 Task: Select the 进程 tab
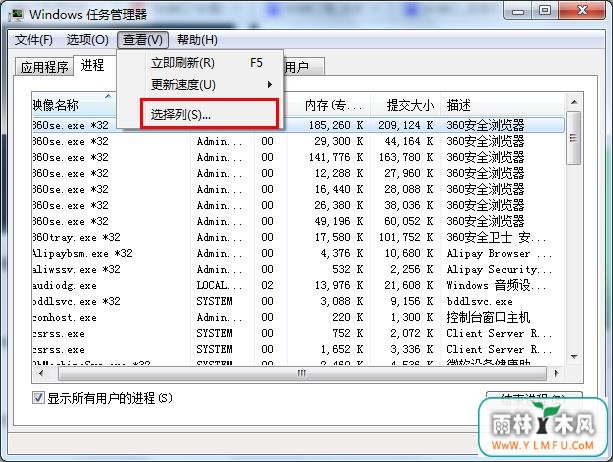[93, 65]
